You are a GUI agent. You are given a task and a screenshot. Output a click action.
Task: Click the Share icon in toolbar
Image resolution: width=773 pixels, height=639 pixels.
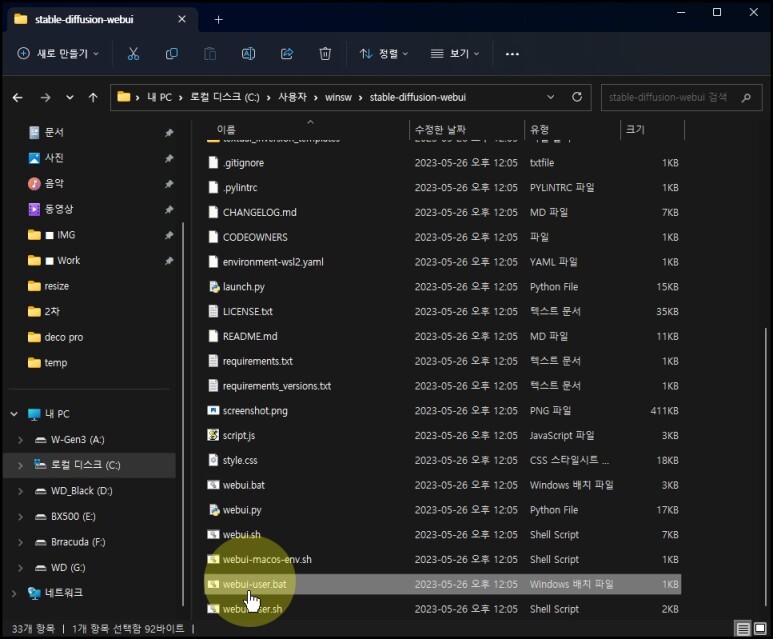point(287,54)
